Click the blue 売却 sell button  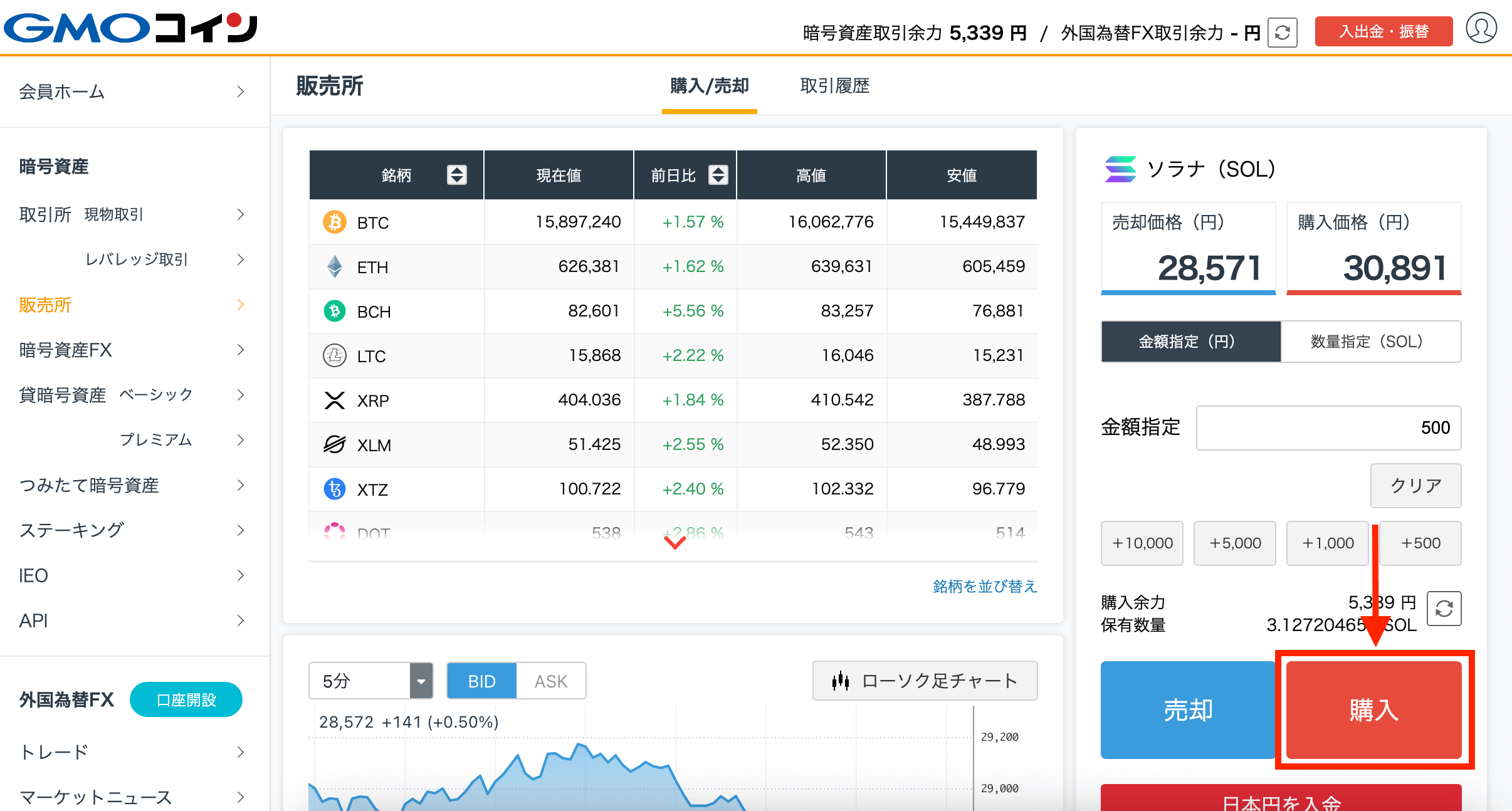pos(1188,710)
